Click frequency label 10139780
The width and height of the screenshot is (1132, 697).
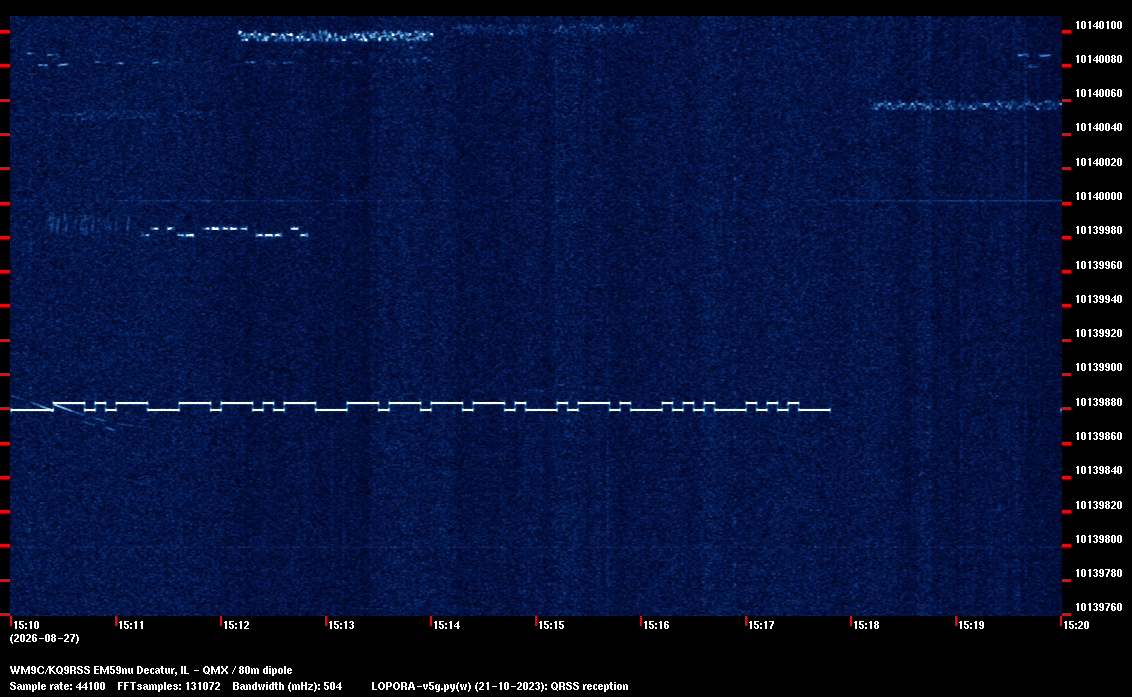(1099, 573)
